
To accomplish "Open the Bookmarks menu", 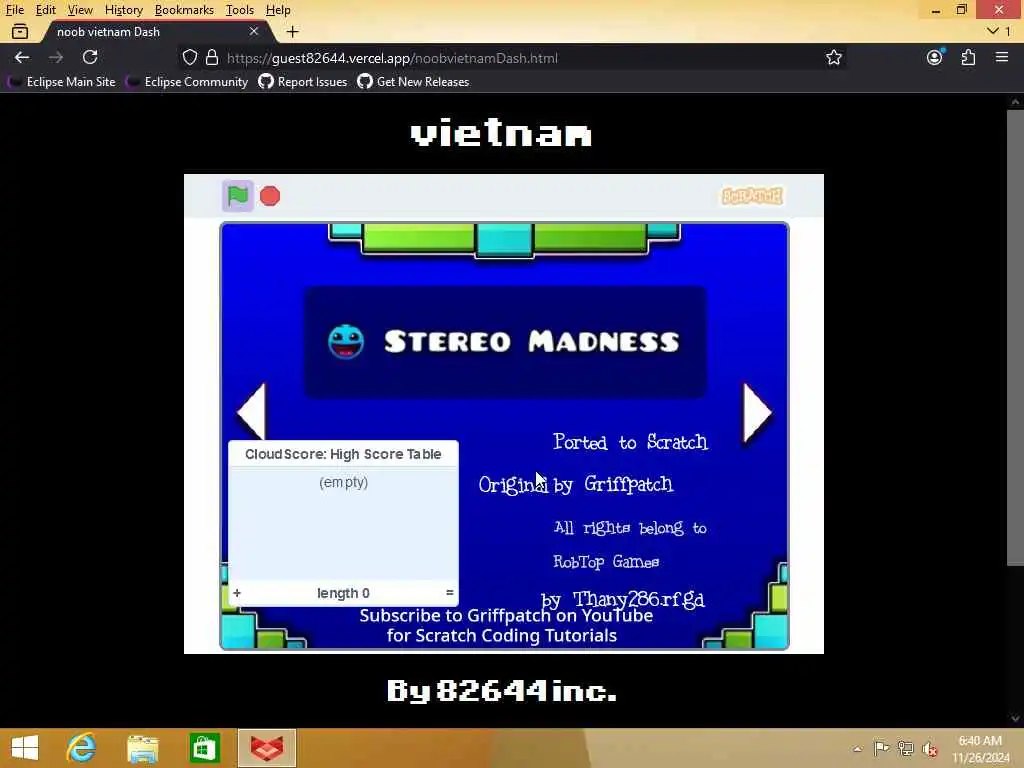I will (x=184, y=10).
